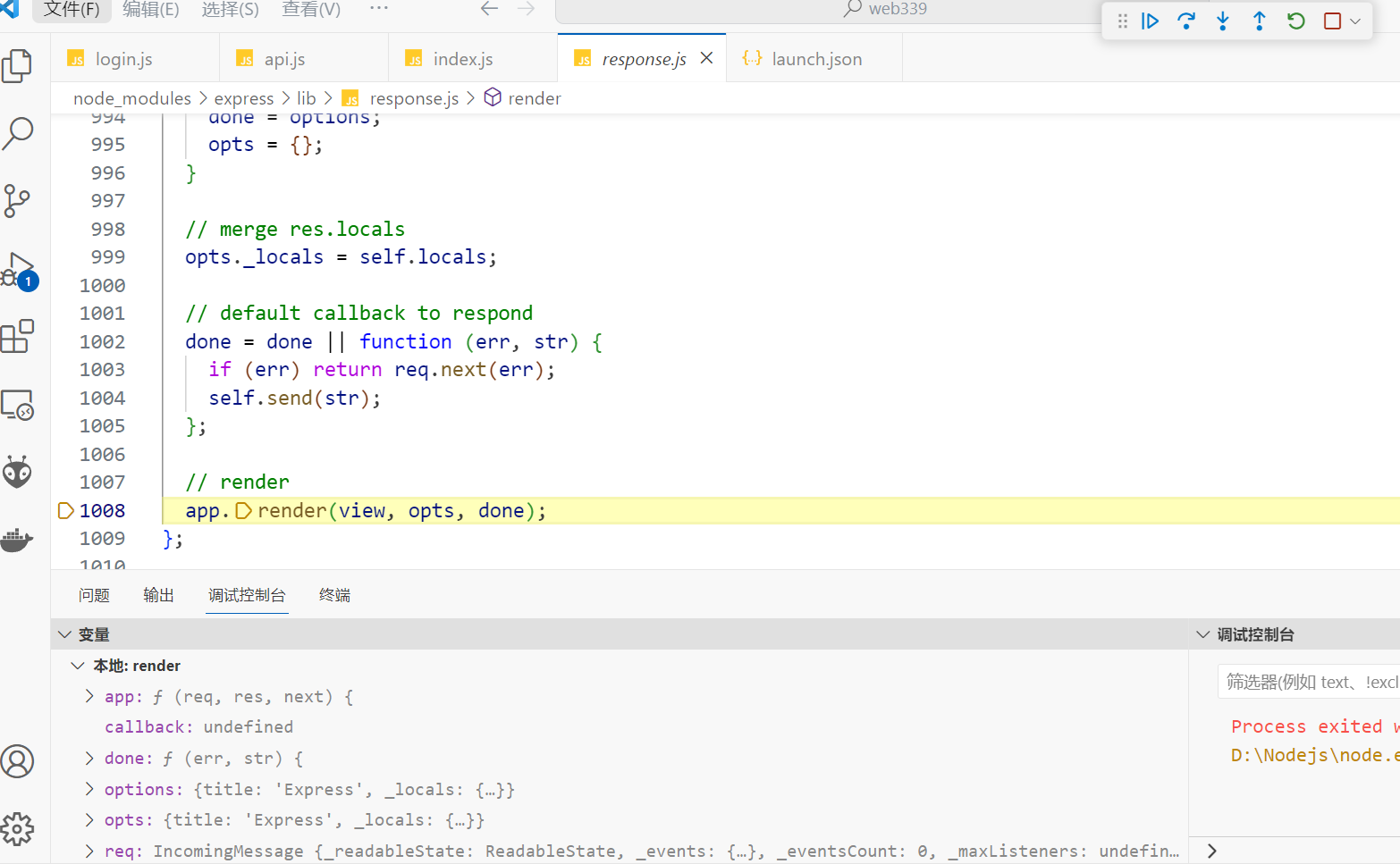Click the // merge res.locals comment
Screen dimensions: 1400x864
(x=295, y=229)
